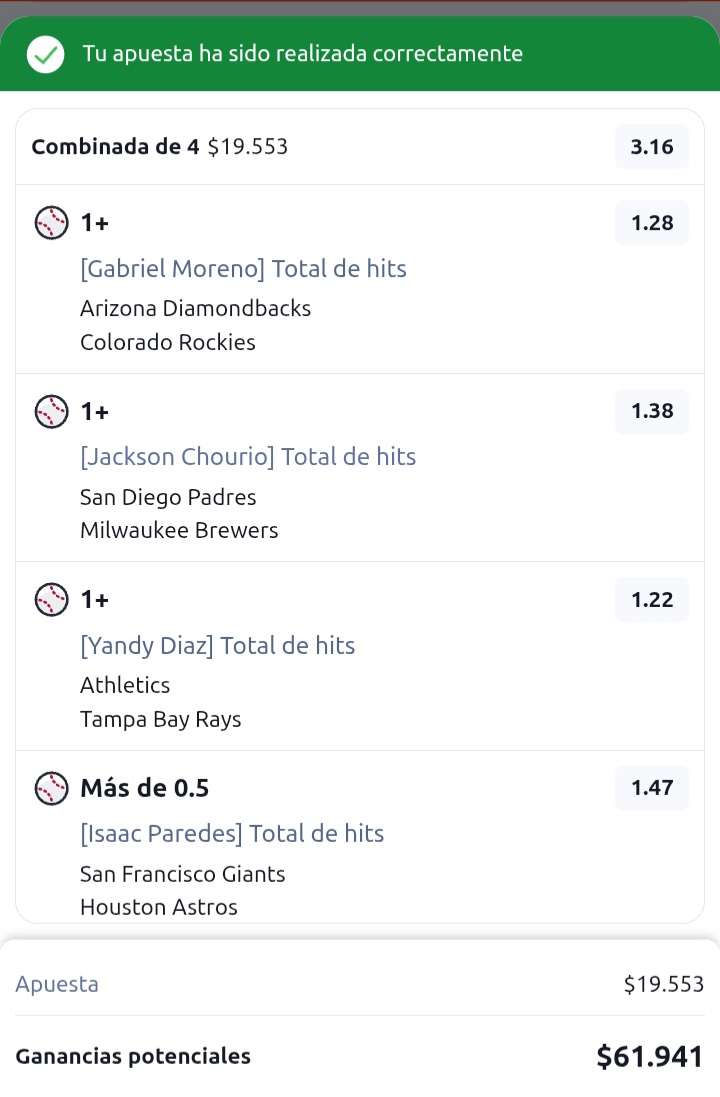Image resolution: width=720 pixels, height=1097 pixels.
Task: Select the 3.16 combined odds badge
Action: click(651, 147)
